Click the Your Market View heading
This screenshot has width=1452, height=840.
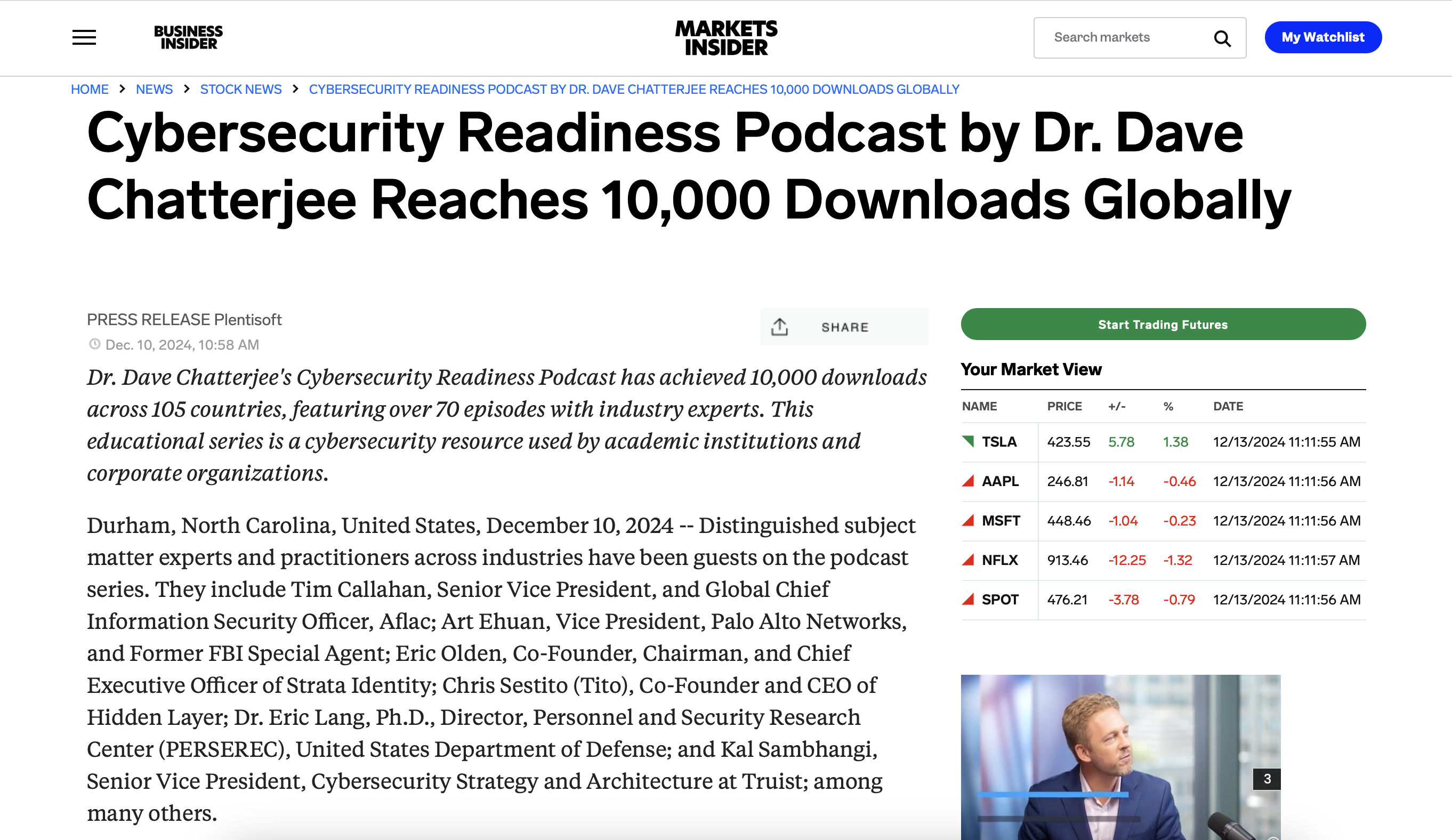coord(1031,369)
